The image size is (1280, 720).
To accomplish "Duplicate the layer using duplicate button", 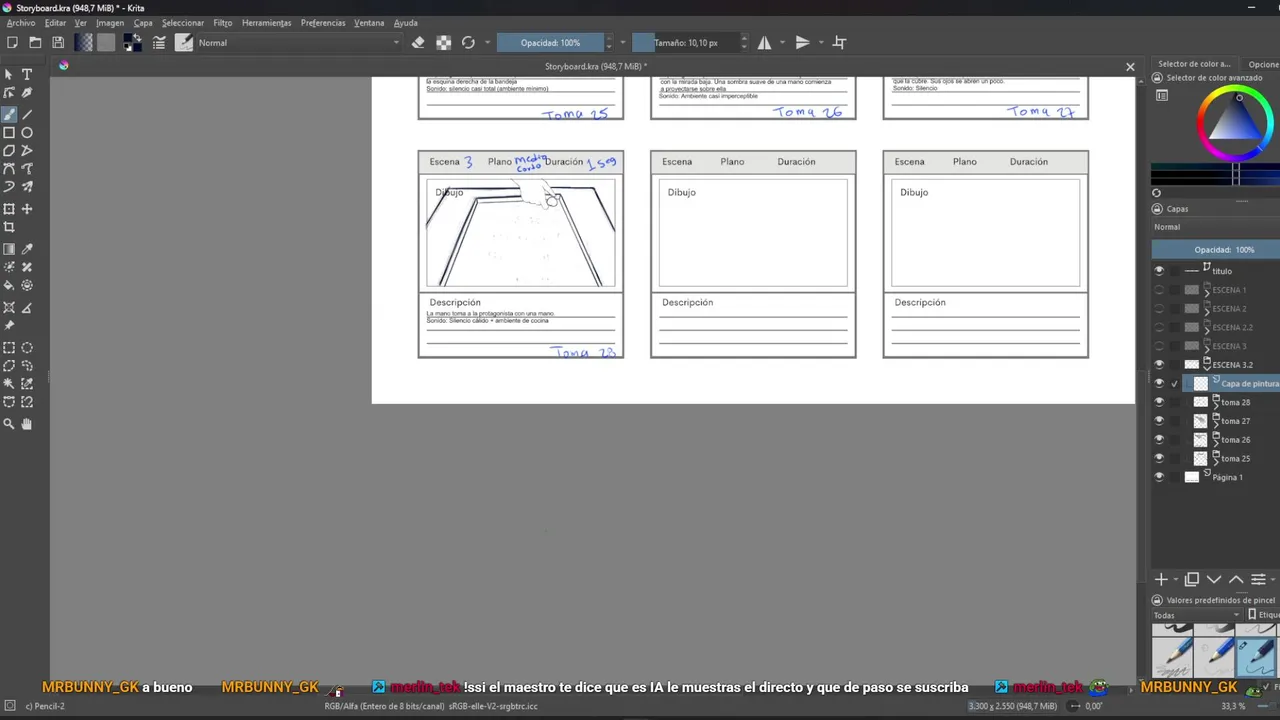I will [1192, 580].
